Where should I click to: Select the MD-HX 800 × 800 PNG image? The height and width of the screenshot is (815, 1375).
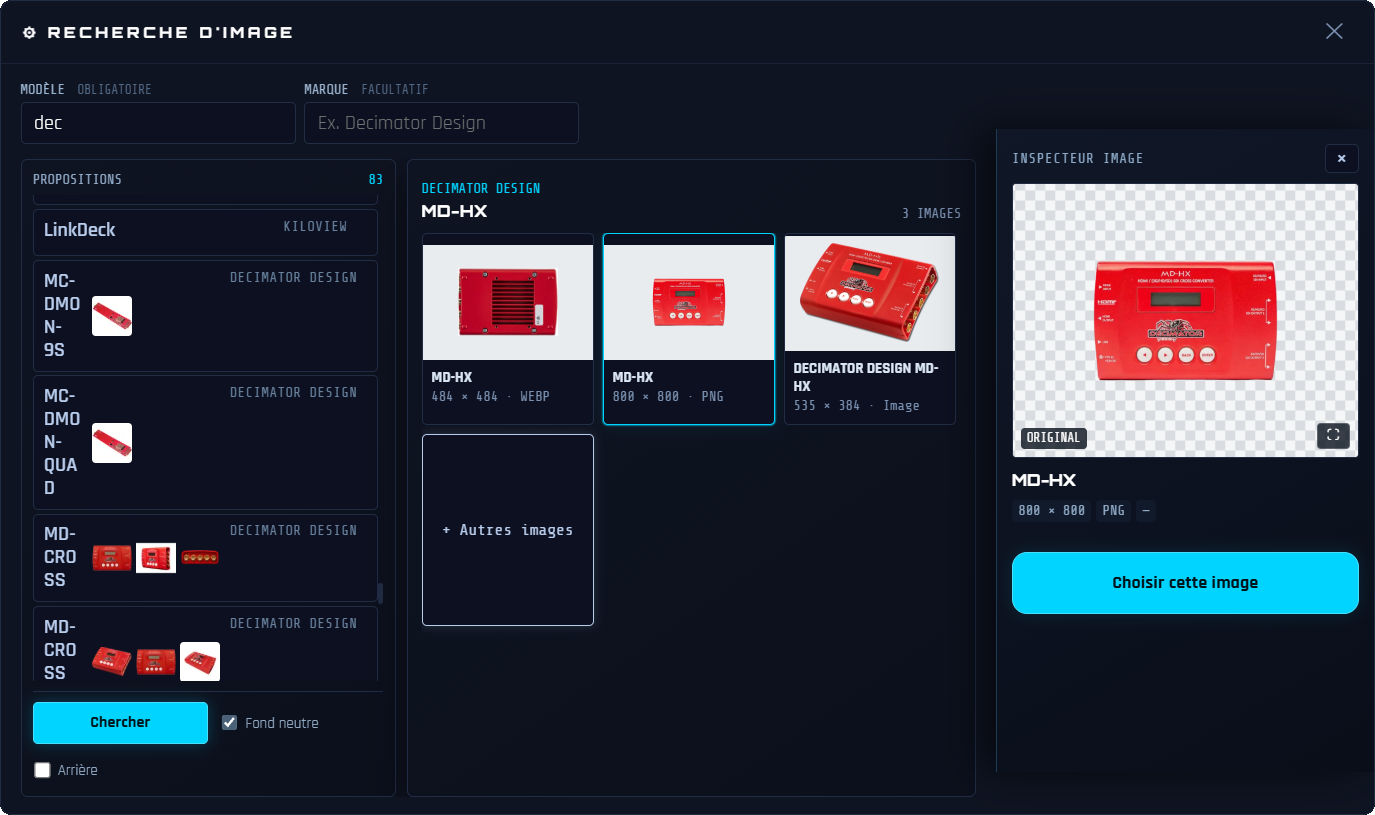(x=689, y=329)
